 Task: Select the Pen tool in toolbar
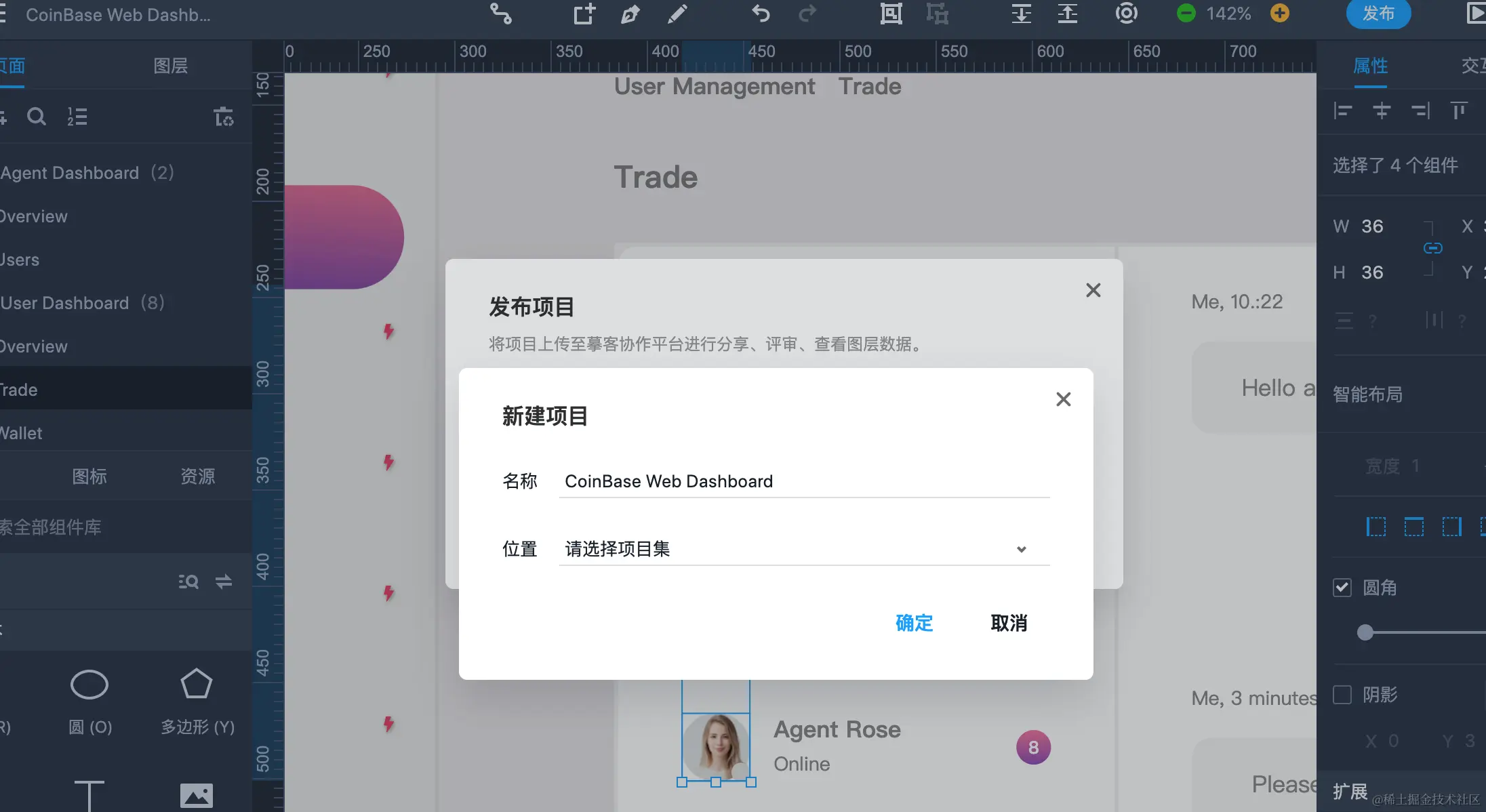pos(630,14)
